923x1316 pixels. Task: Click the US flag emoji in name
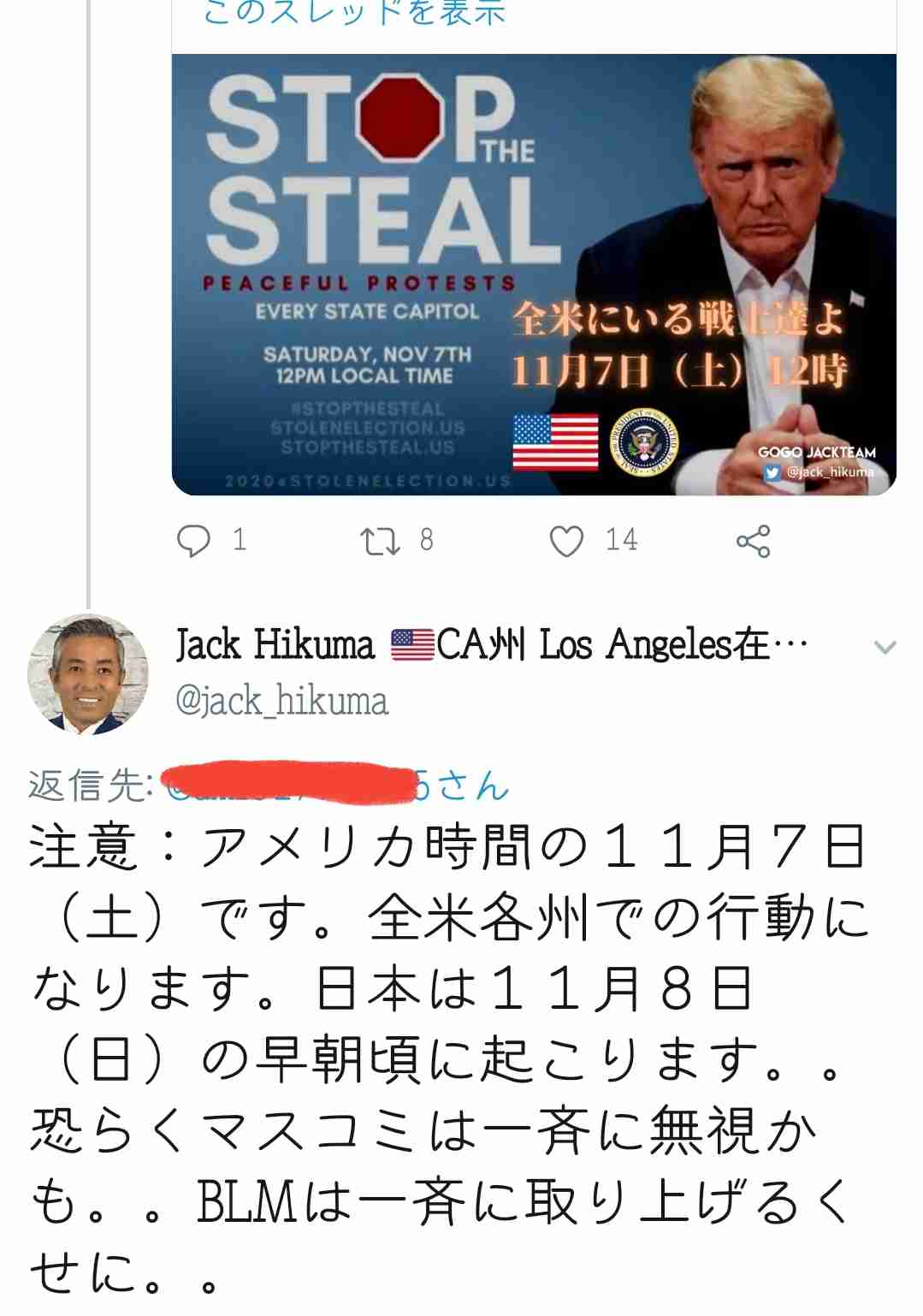412,645
